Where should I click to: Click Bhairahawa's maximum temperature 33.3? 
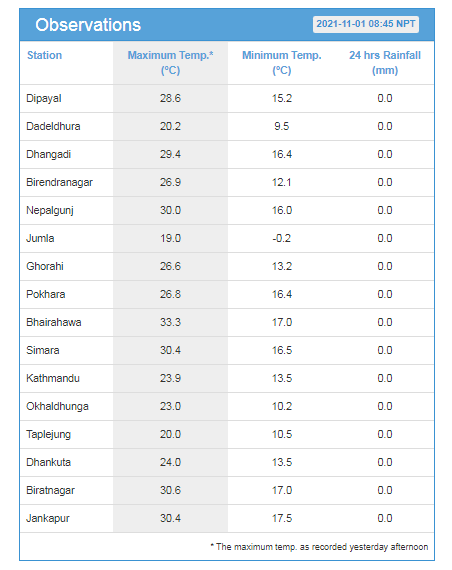pyautogui.click(x=170, y=322)
